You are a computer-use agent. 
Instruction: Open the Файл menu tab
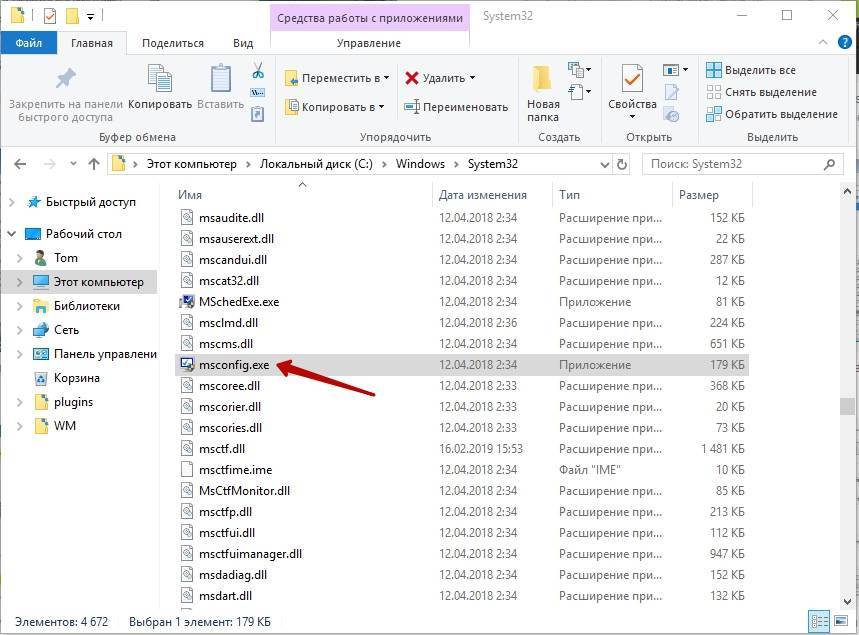tap(29, 43)
